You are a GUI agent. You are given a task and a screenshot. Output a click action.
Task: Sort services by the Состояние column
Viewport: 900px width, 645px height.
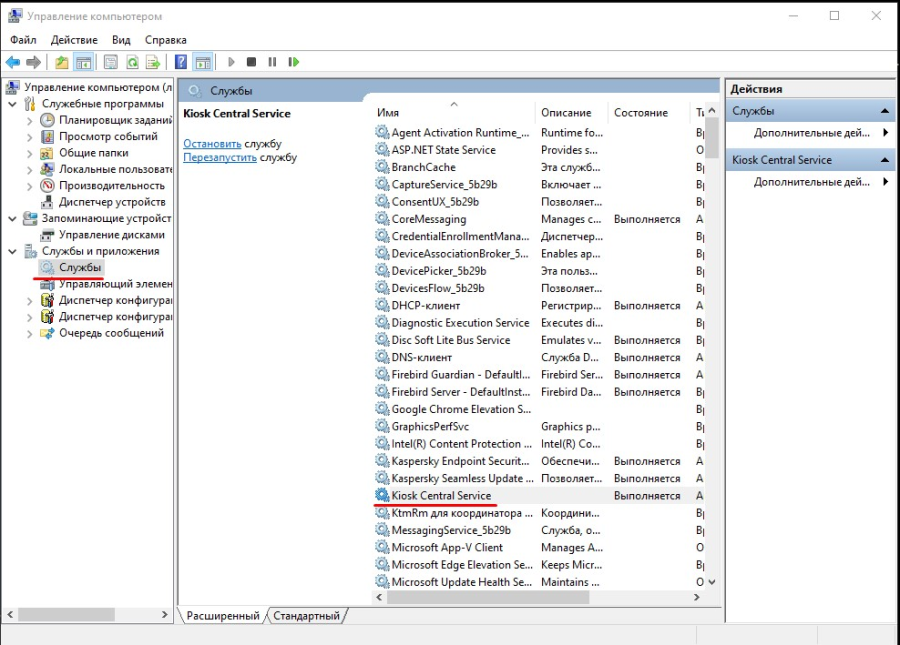pyautogui.click(x=640, y=113)
